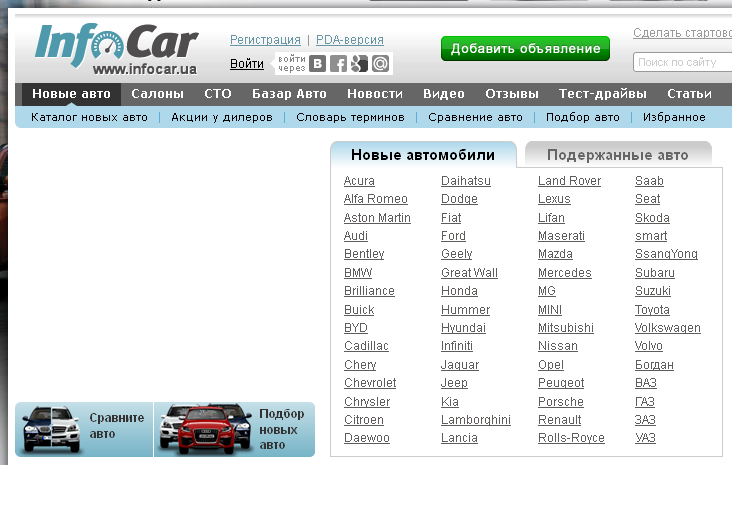The width and height of the screenshot is (732, 512).
Task: Open the ВАЗ brand link
Action: tap(646, 383)
